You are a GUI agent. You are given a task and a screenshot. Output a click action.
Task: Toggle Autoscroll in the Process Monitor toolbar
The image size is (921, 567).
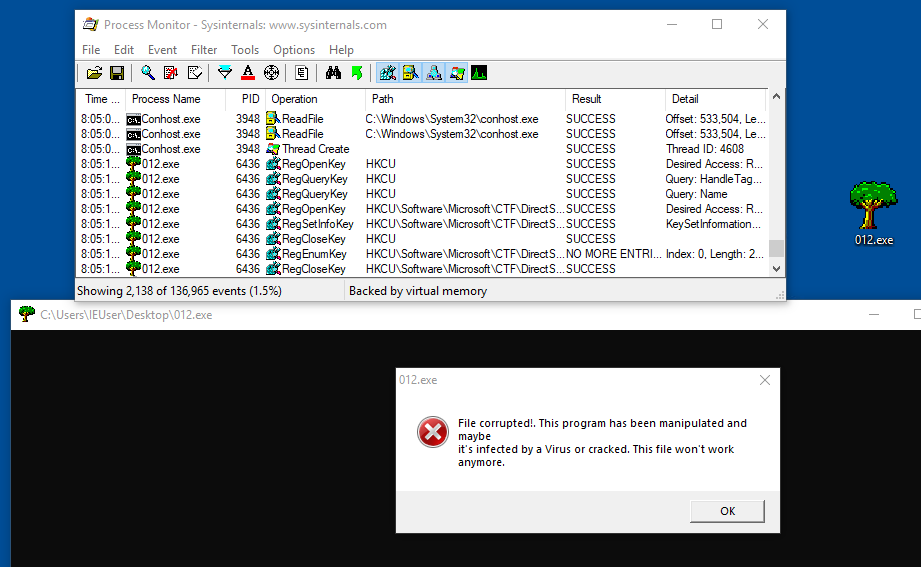171,73
